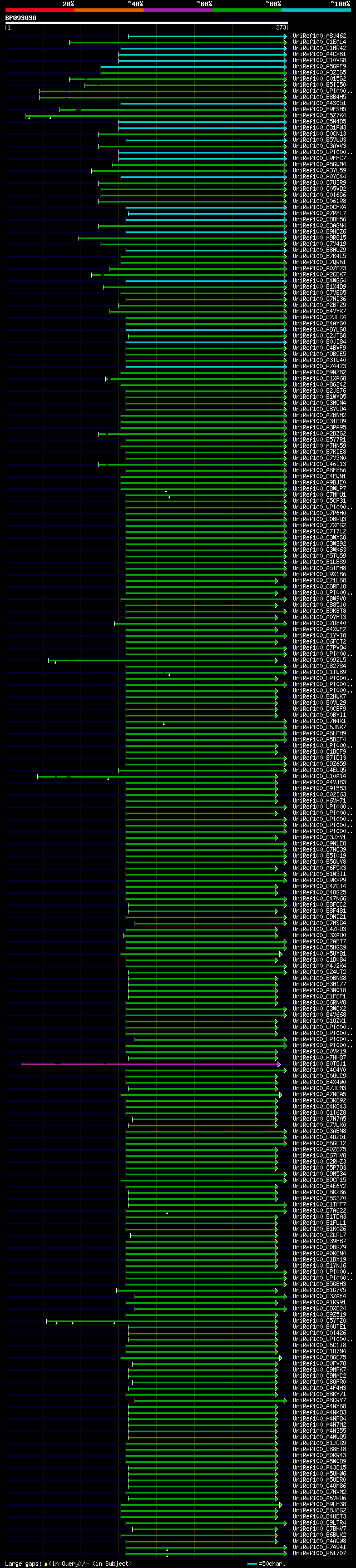
Task: Open hit UniRef100_C1EQL4
Action: click(319, 42)
